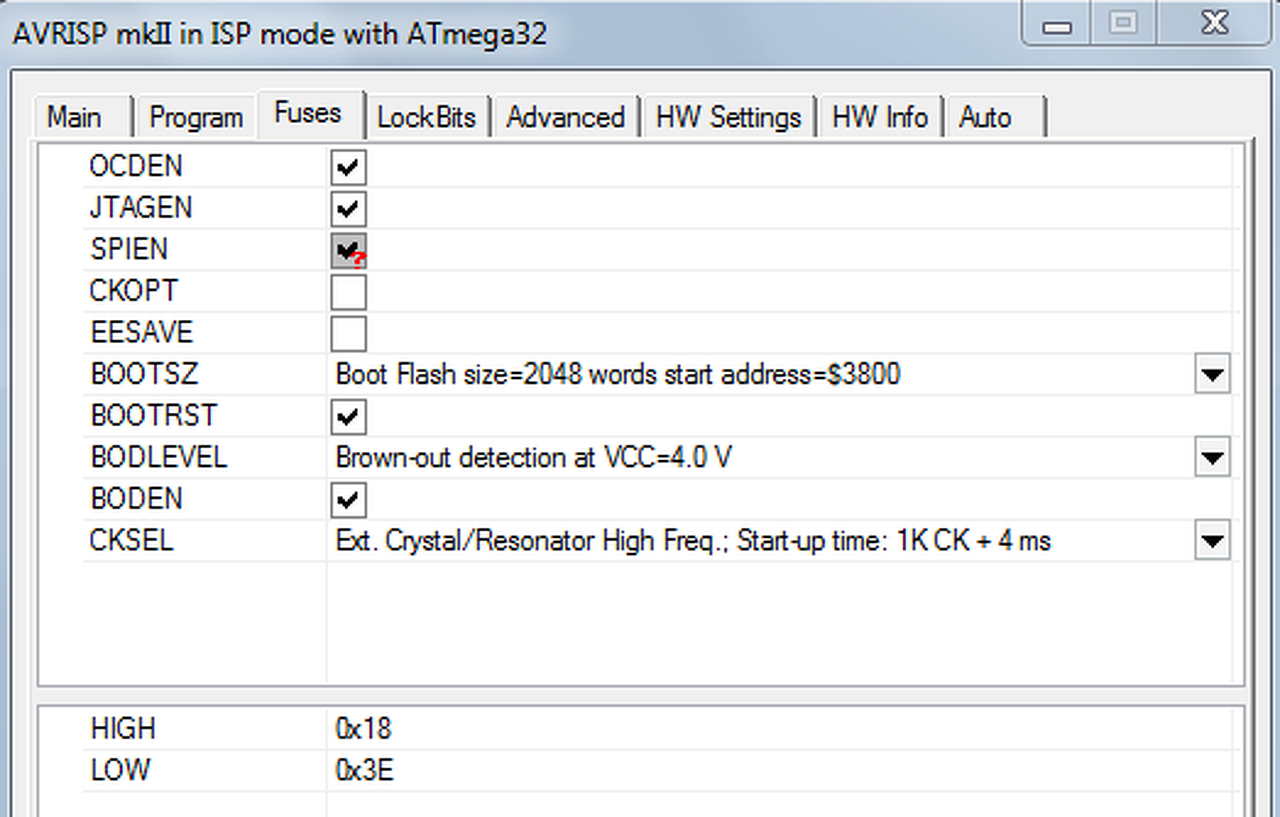Open the Advanced tab
This screenshot has height=817, width=1280.
[x=566, y=117]
